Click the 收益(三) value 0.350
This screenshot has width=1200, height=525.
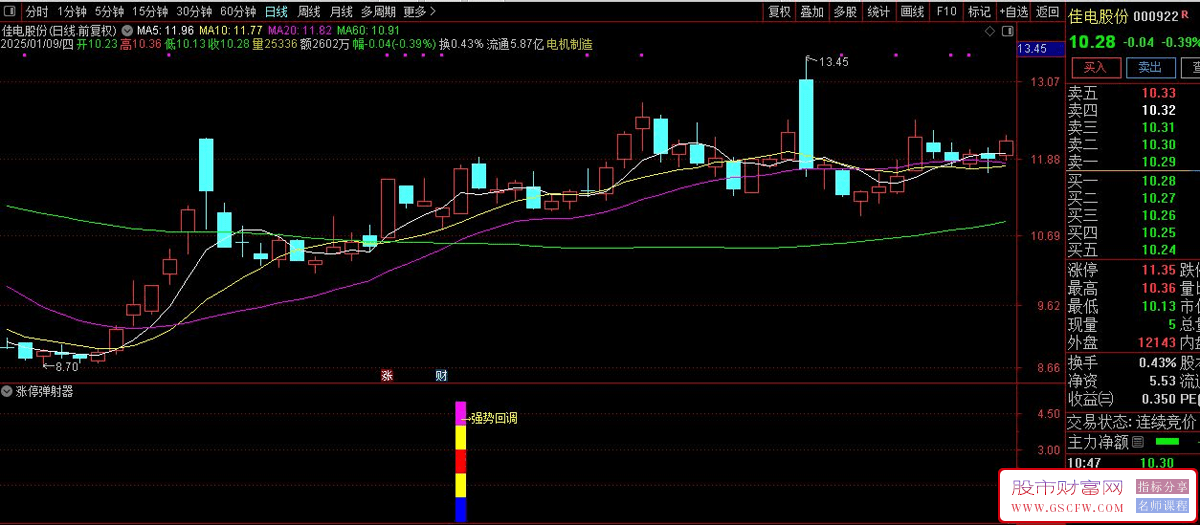(x=1157, y=399)
